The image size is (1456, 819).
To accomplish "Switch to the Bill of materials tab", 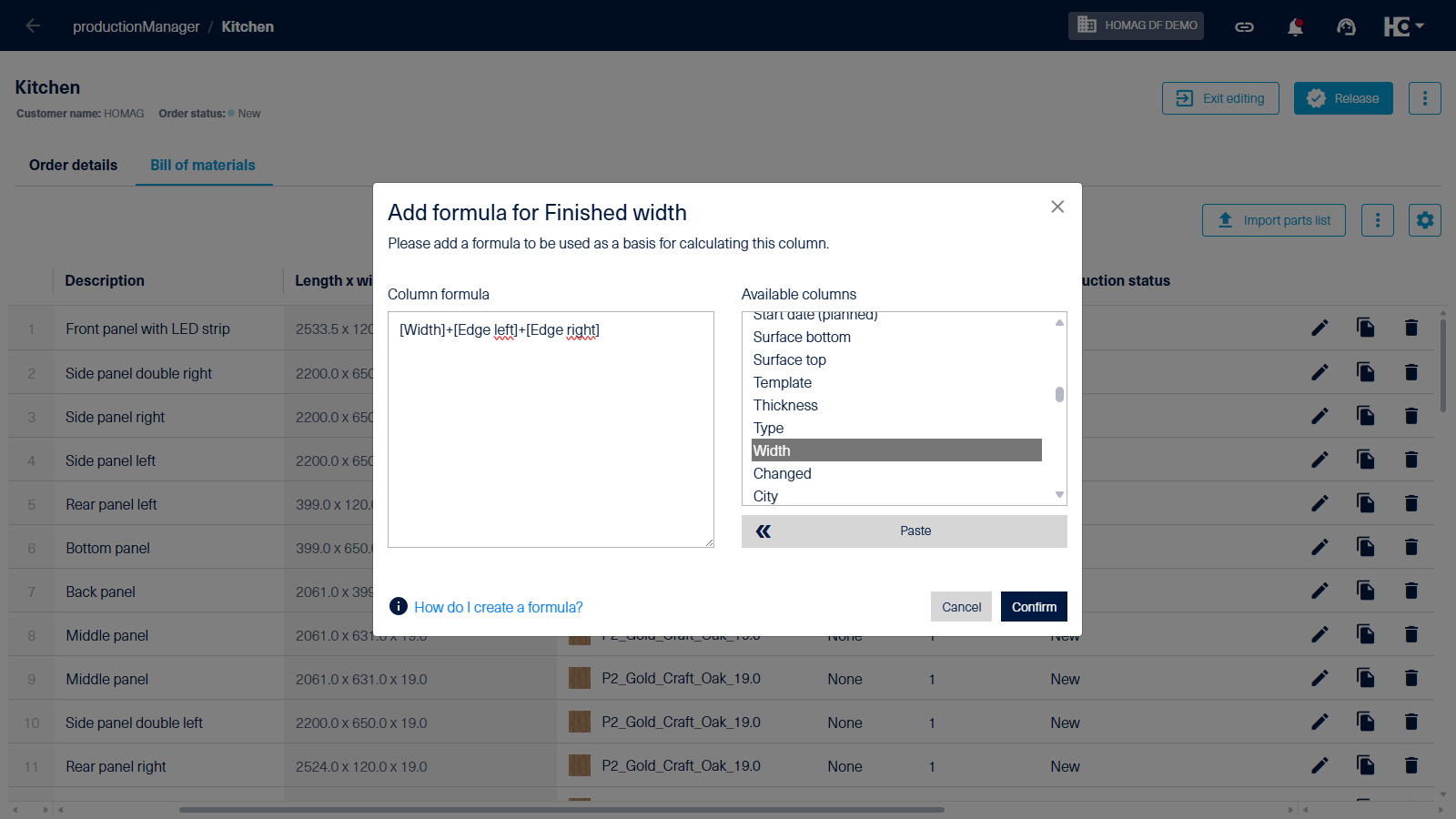I will 203,165.
